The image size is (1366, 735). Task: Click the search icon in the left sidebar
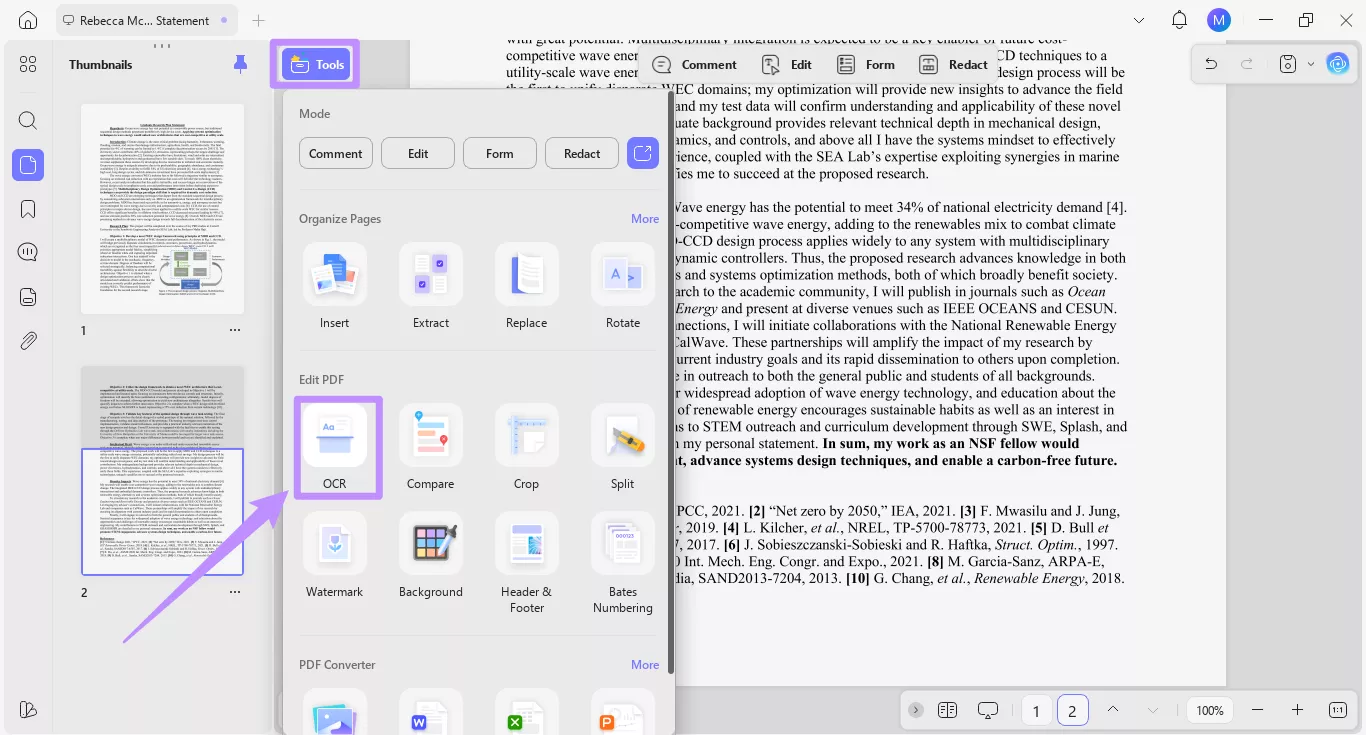click(27, 119)
